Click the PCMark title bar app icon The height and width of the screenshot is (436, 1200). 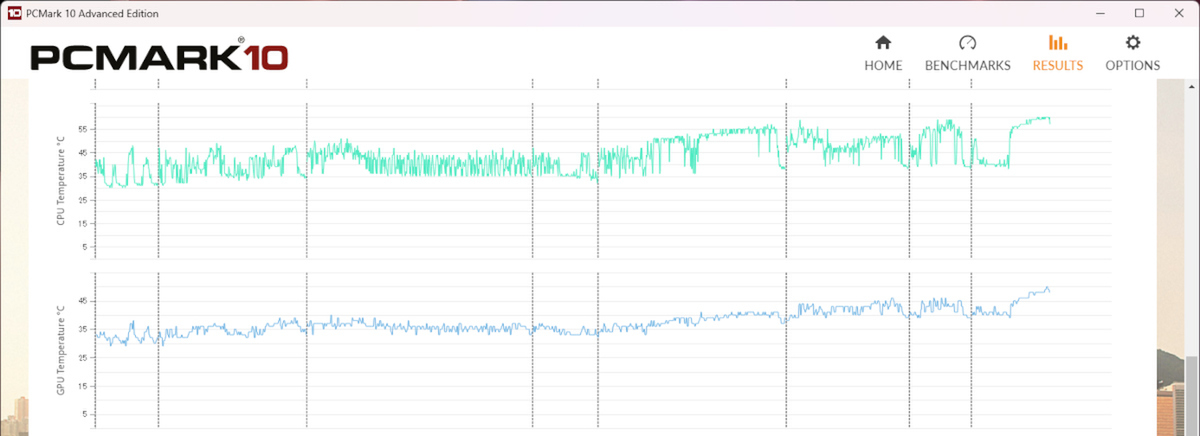(14, 13)
